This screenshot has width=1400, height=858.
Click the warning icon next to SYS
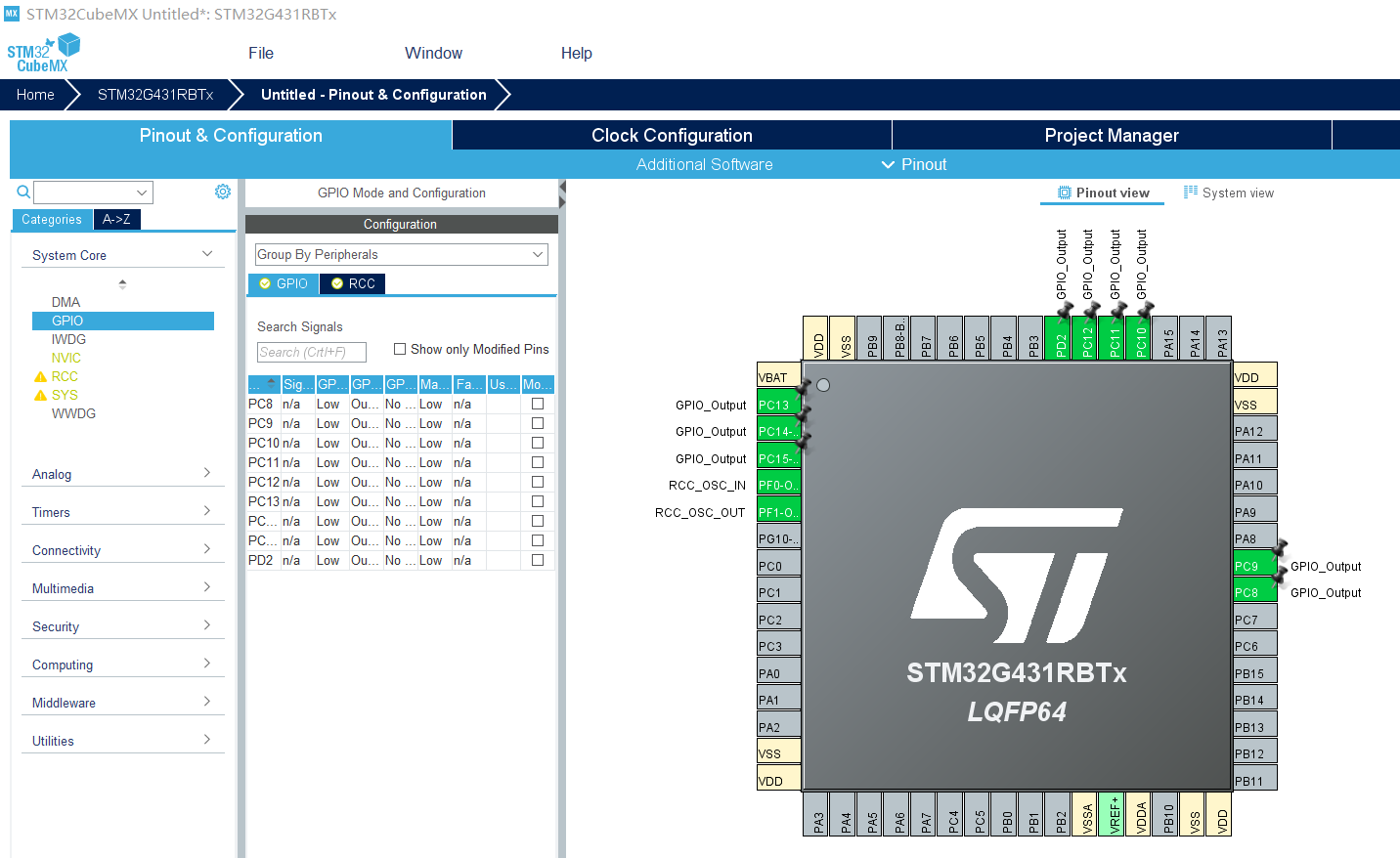pyautogui.click(x=40, y=395)
